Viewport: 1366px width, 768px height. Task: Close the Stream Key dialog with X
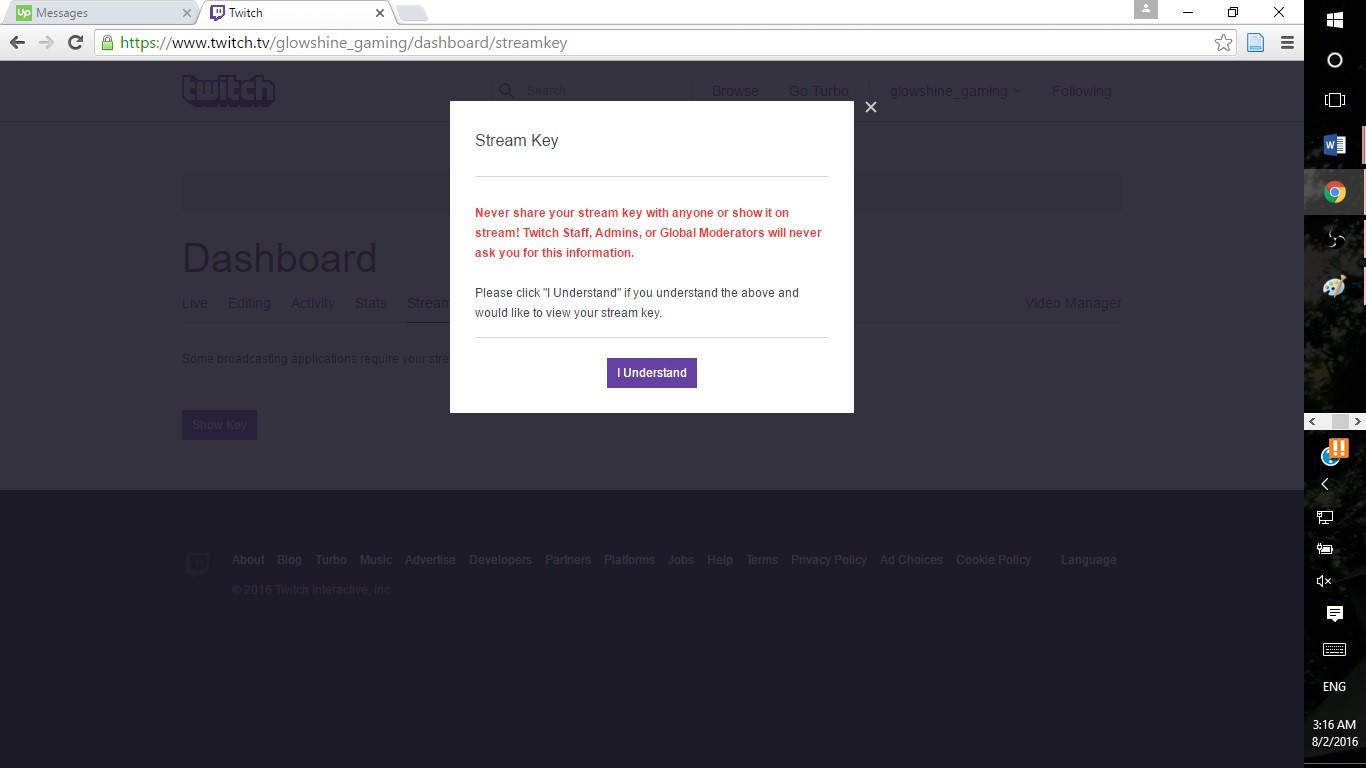pyautogui.click(x=871, y=107)
